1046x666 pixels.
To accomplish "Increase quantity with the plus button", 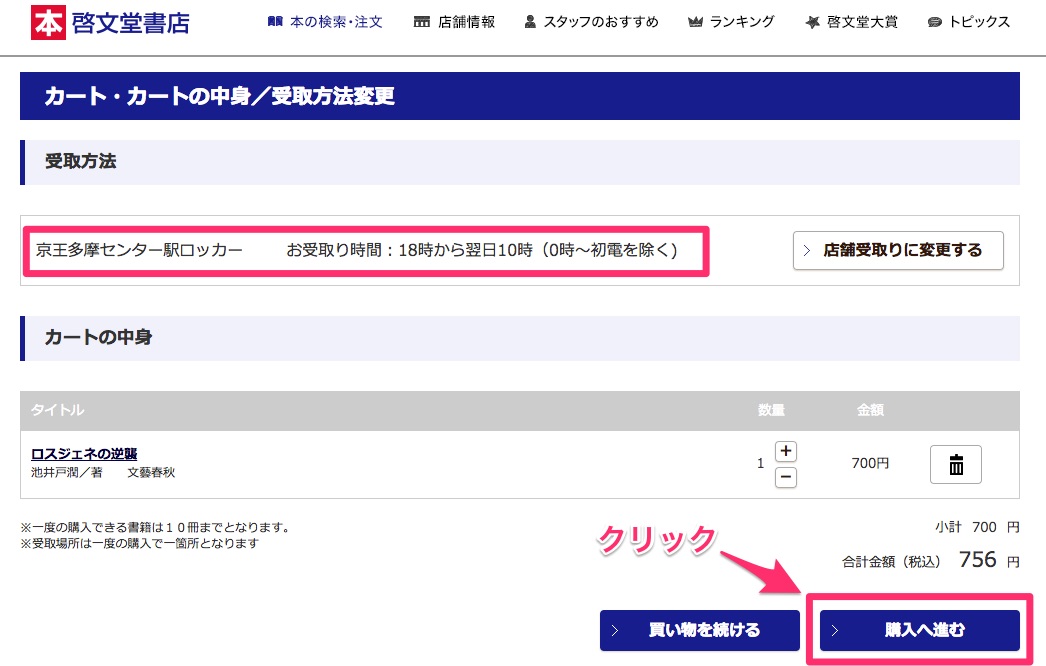I will click(786, 451).
